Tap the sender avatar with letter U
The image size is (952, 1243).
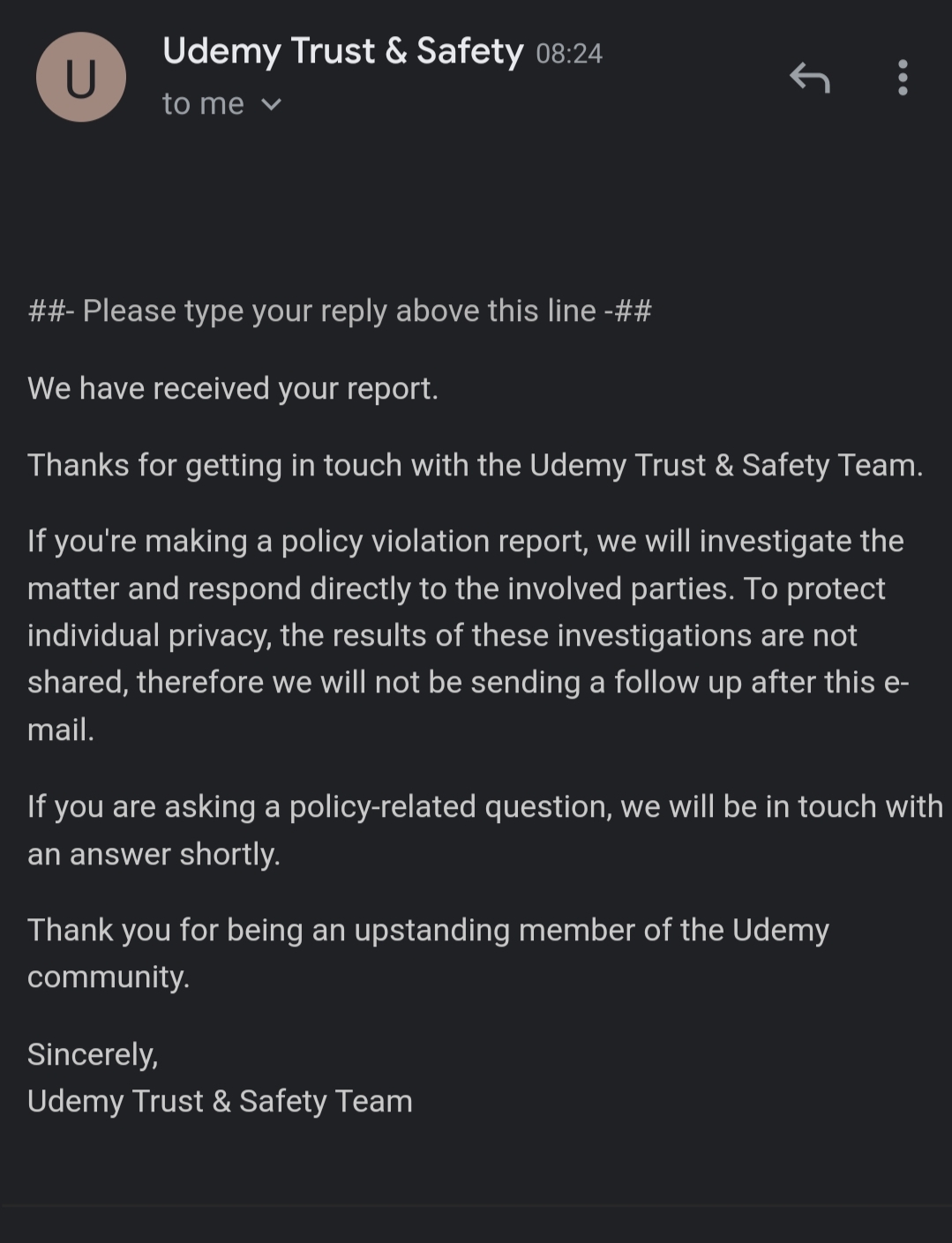(80, 78)
